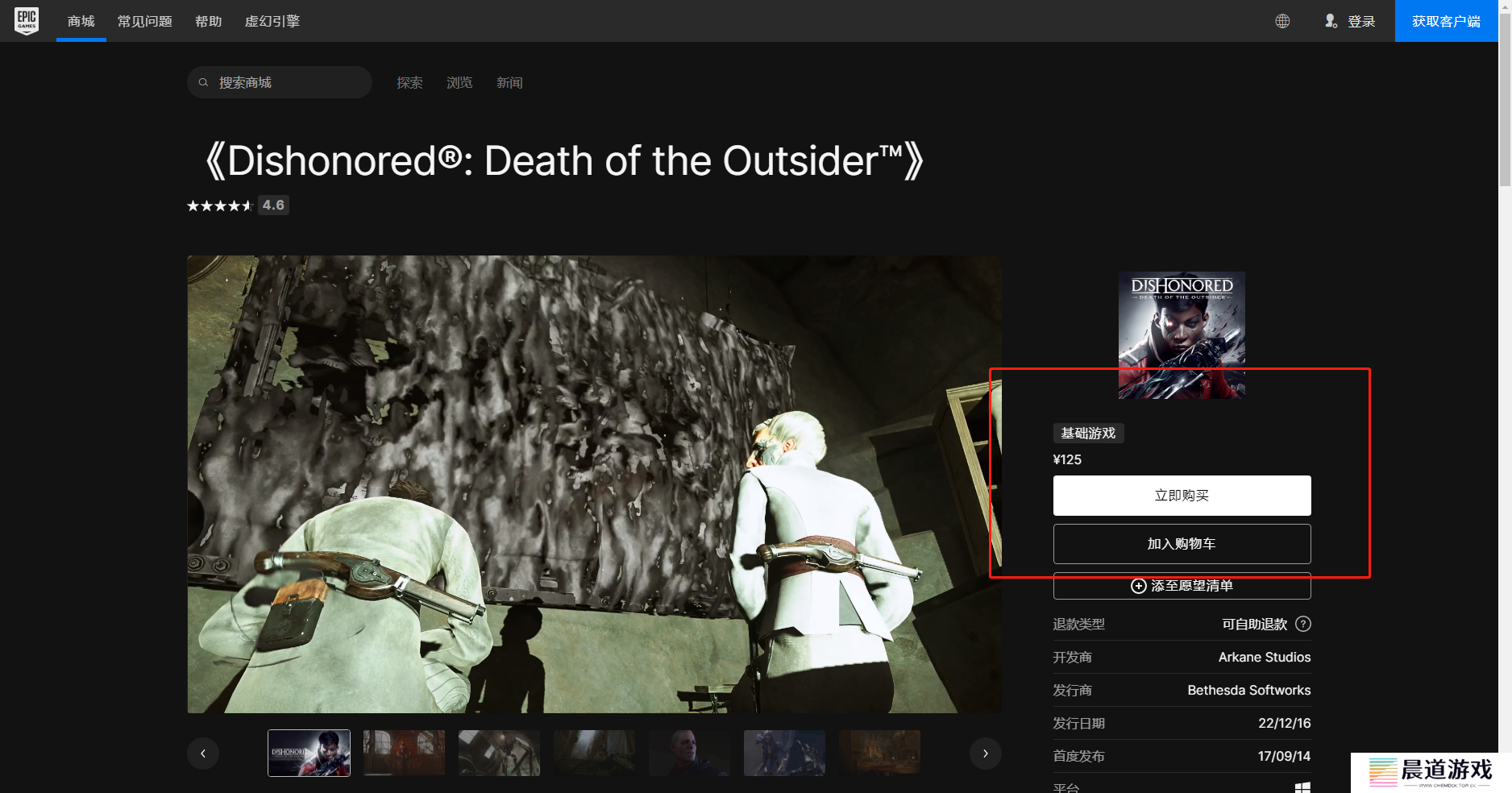
Task: Select the third screenshot thumbnail
Action: (499, 753)
